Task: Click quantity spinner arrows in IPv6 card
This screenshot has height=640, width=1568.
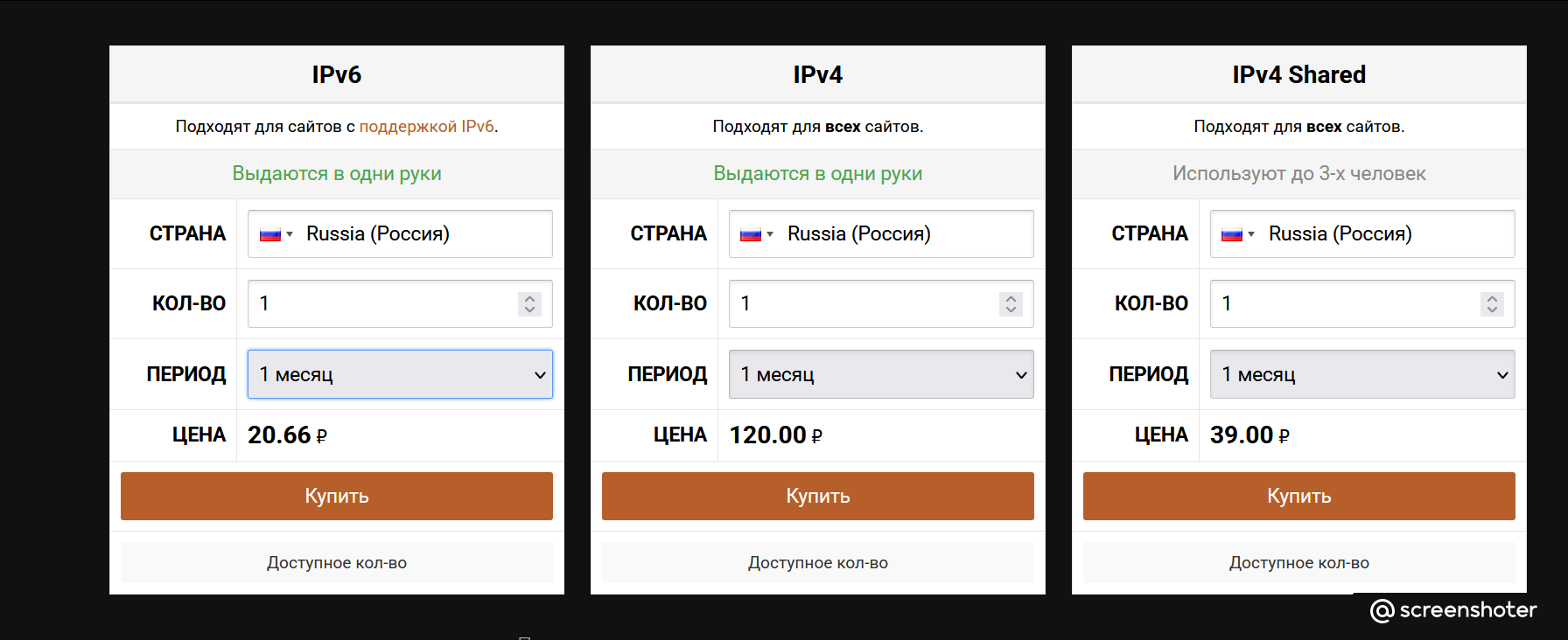Action: click(529, 303)
